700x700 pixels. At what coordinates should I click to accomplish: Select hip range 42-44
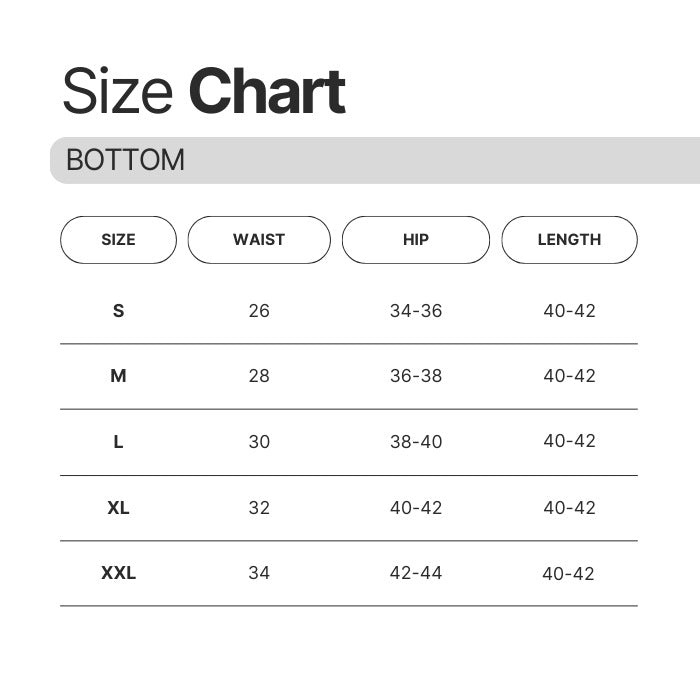click(x=416, y=573)
